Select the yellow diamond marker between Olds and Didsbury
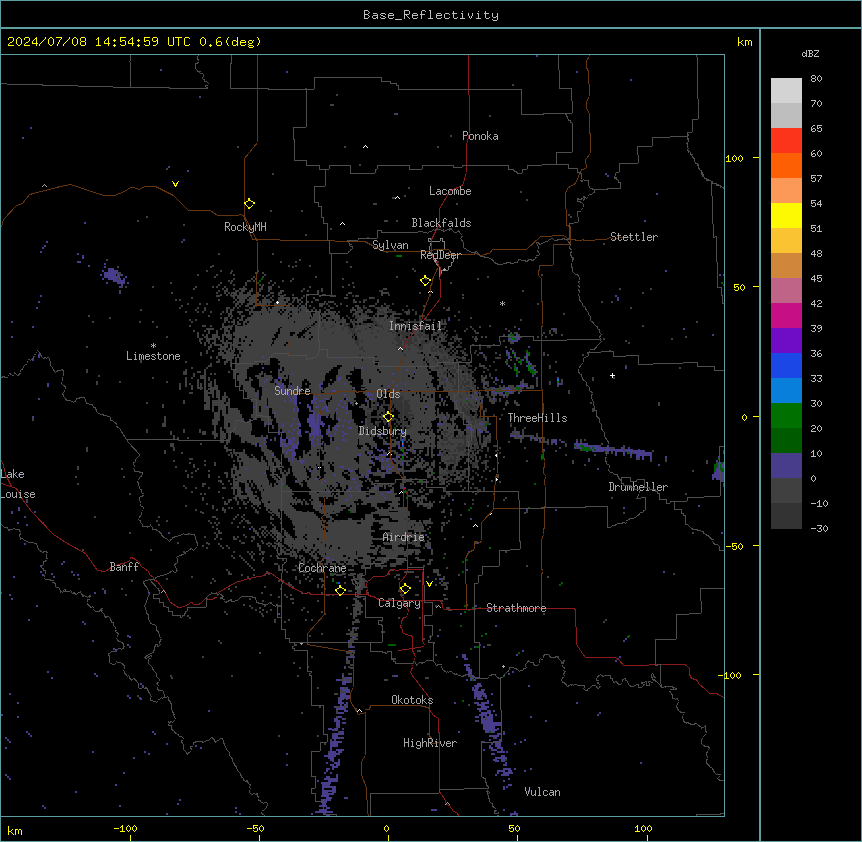The width and height of the screenshot is (862, 842). click(x=388, y=417)
